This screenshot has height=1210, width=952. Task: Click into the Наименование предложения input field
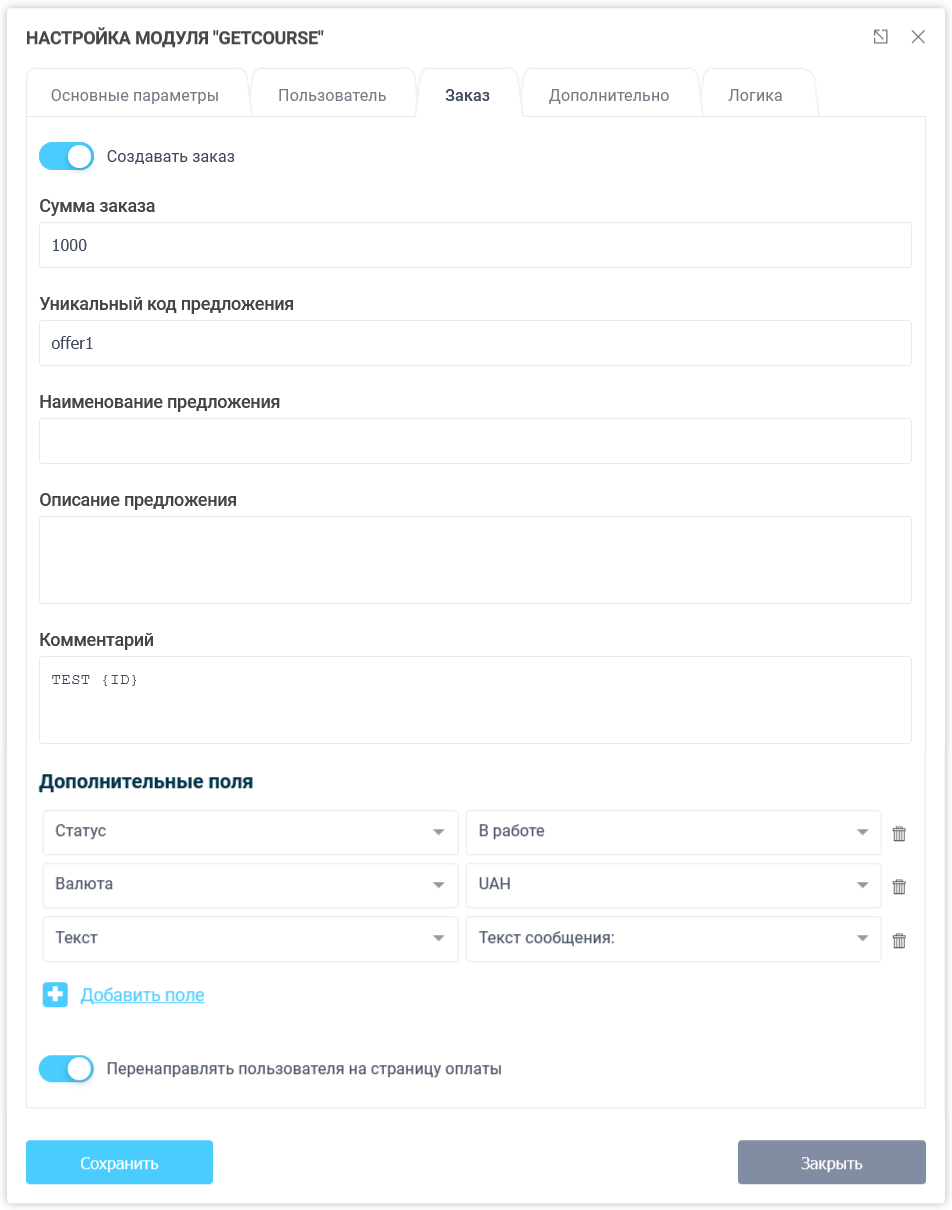475,441
